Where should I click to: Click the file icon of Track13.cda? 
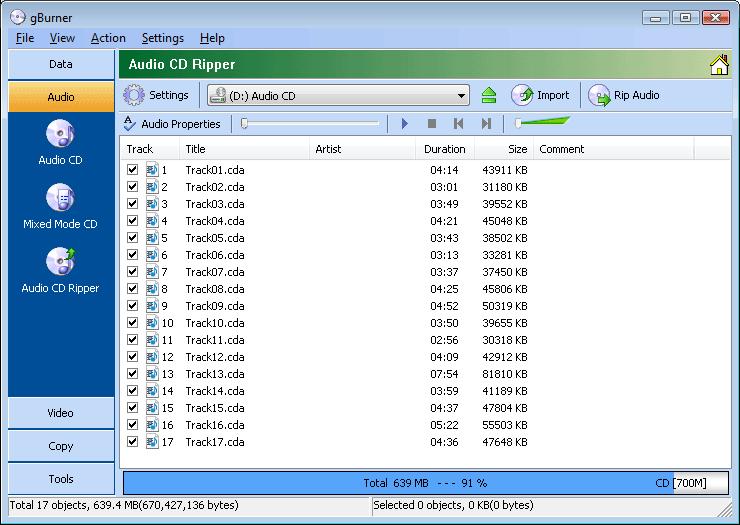(152, 373)
